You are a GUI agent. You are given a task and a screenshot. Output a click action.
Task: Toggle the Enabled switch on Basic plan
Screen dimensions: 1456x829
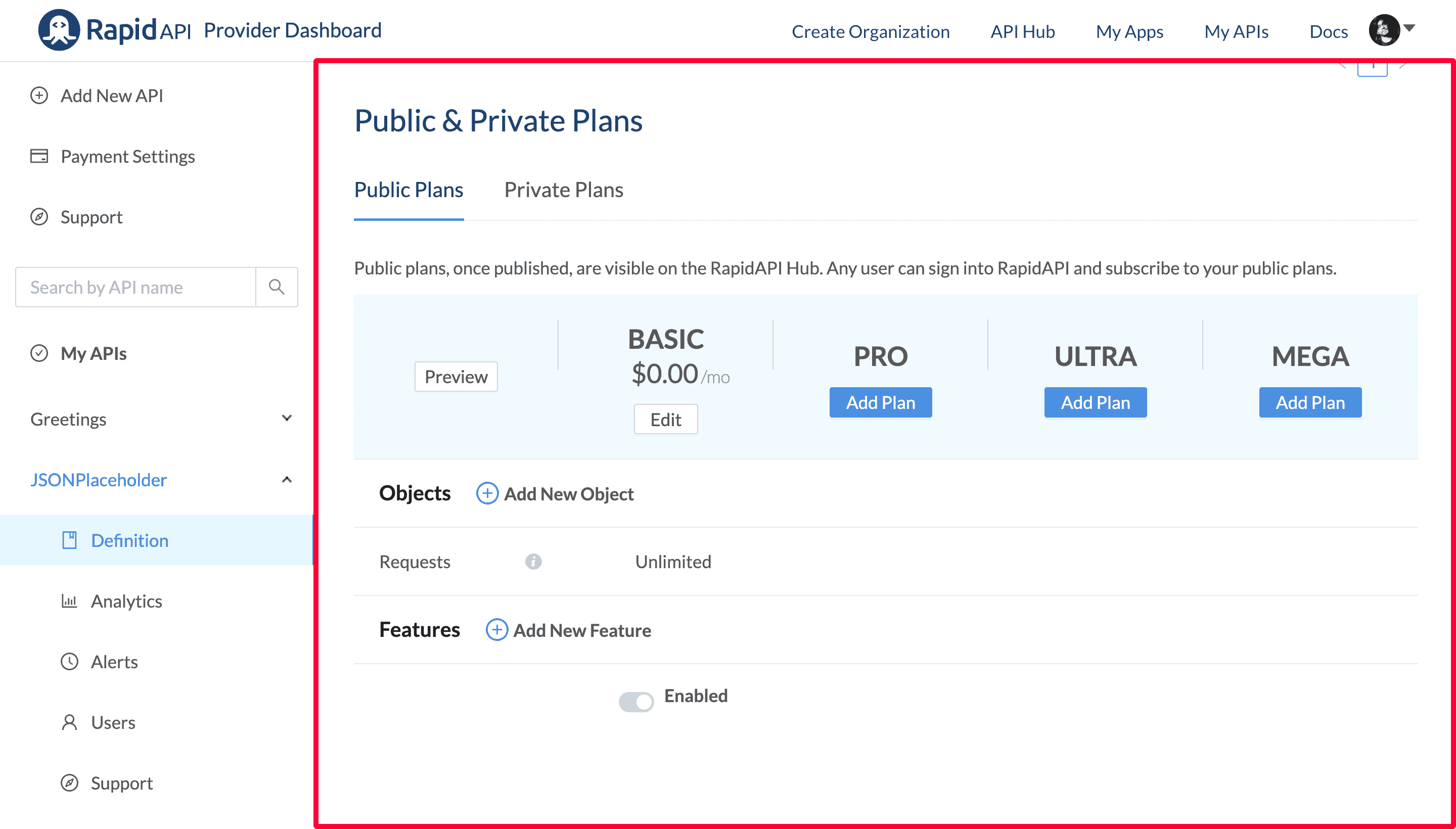click(636, 698)
